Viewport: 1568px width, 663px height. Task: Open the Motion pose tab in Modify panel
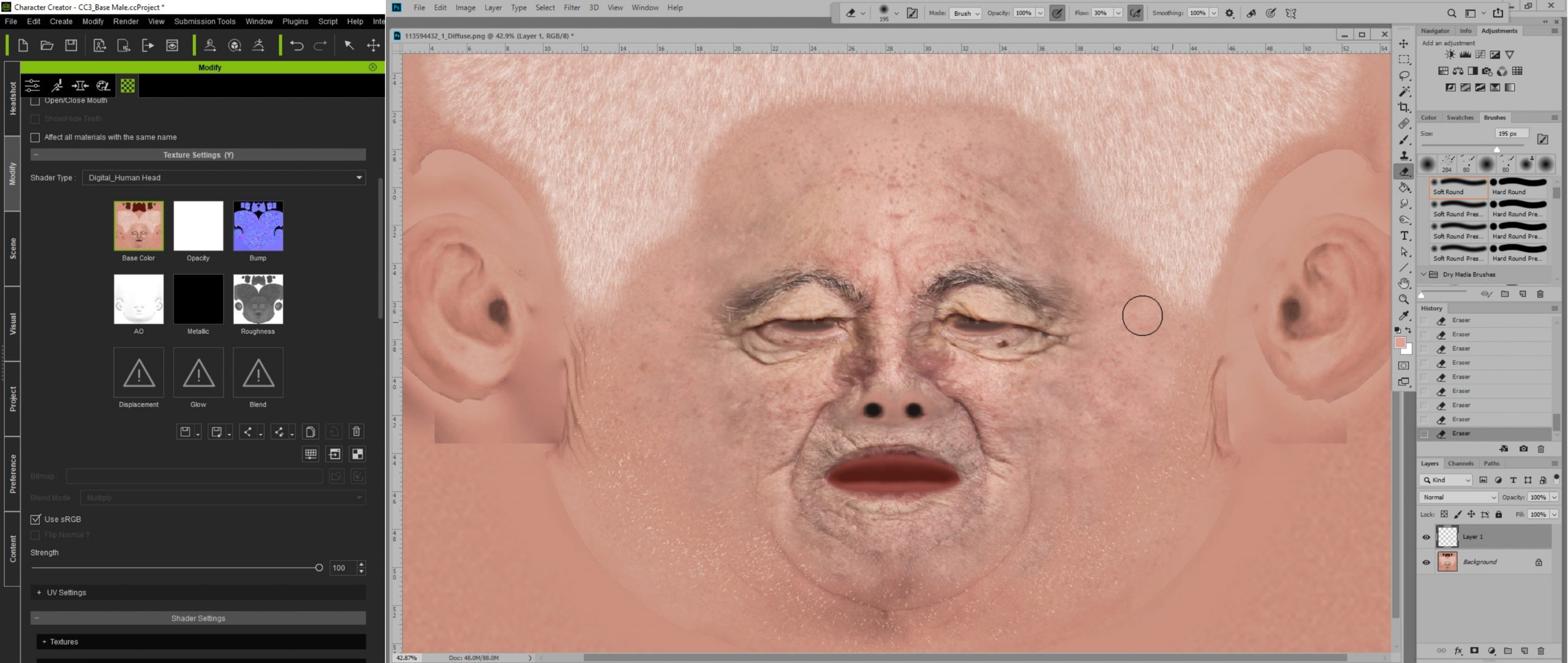[x=57, y=86]
